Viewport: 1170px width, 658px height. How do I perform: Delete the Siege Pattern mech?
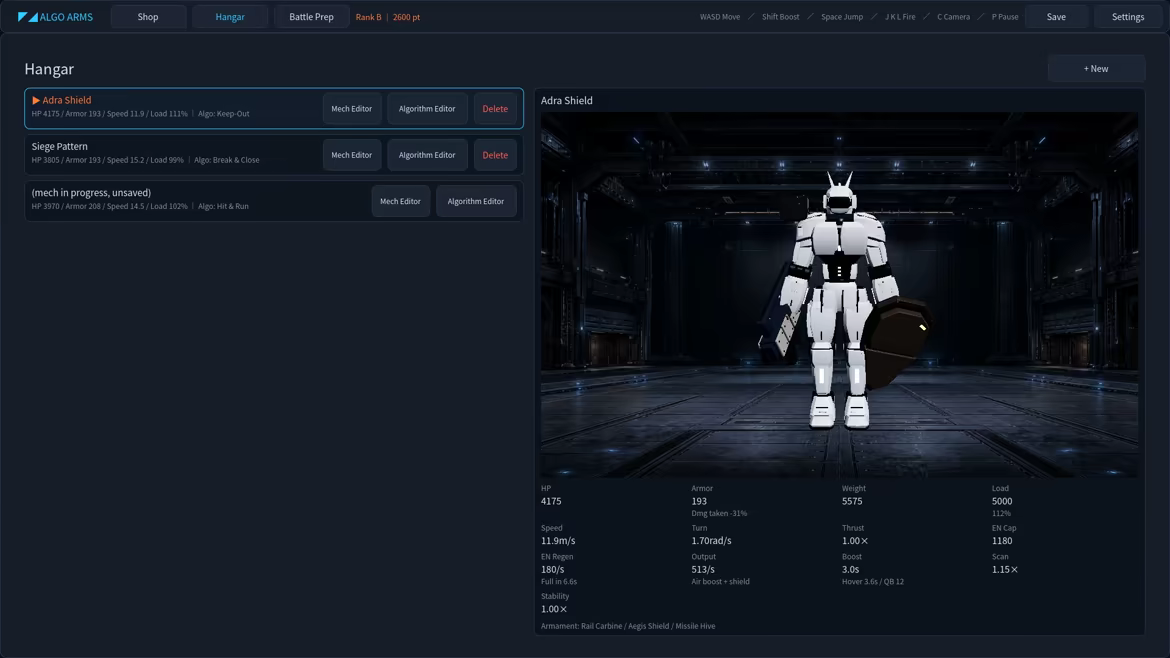495,155
